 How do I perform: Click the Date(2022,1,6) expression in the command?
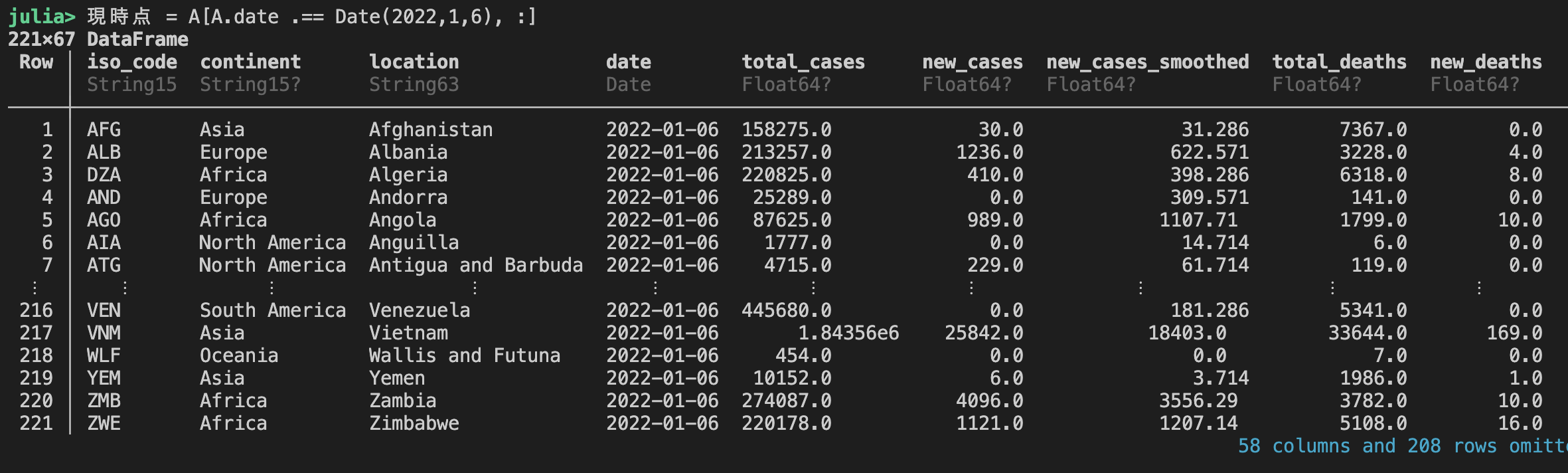(x=414, y=17)
